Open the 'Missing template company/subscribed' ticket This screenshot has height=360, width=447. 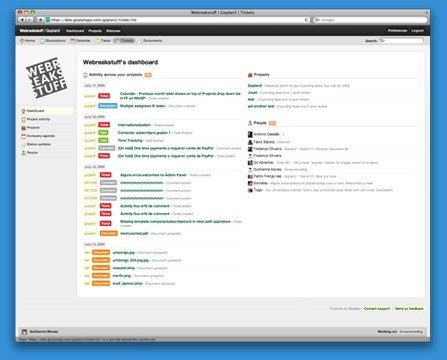pos(175,221)
